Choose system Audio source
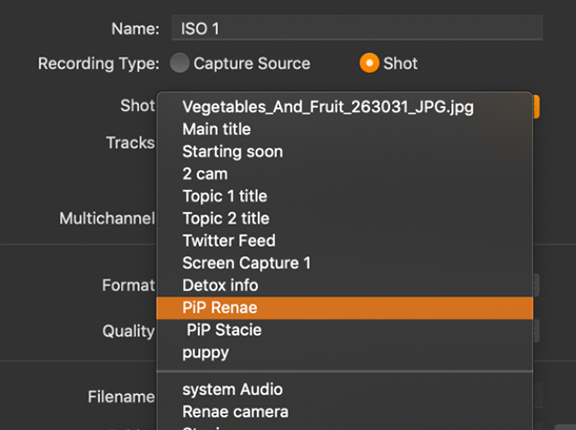576x430 pixels. coord(345,389)
